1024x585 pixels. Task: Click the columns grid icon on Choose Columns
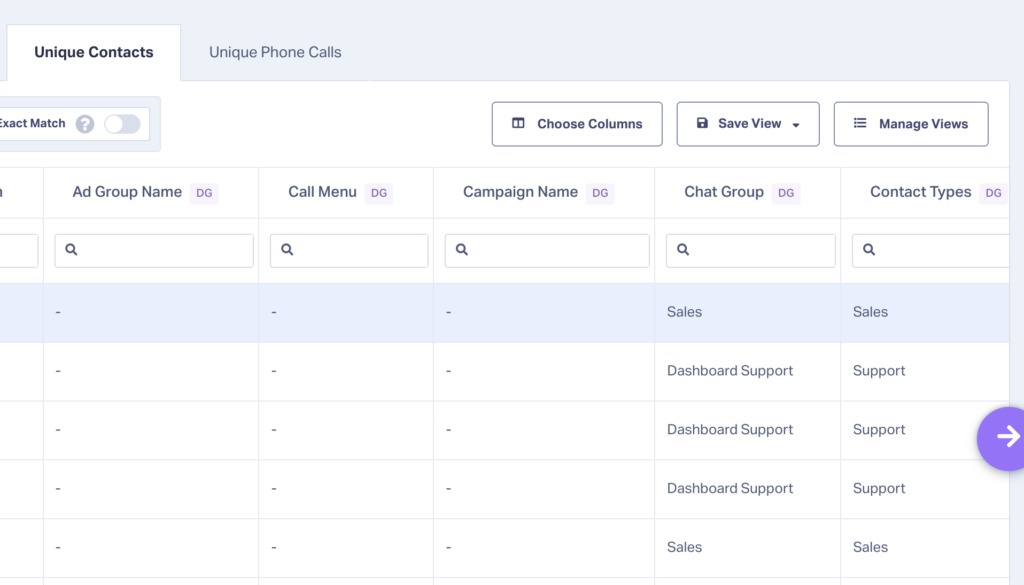click(518, 124)
